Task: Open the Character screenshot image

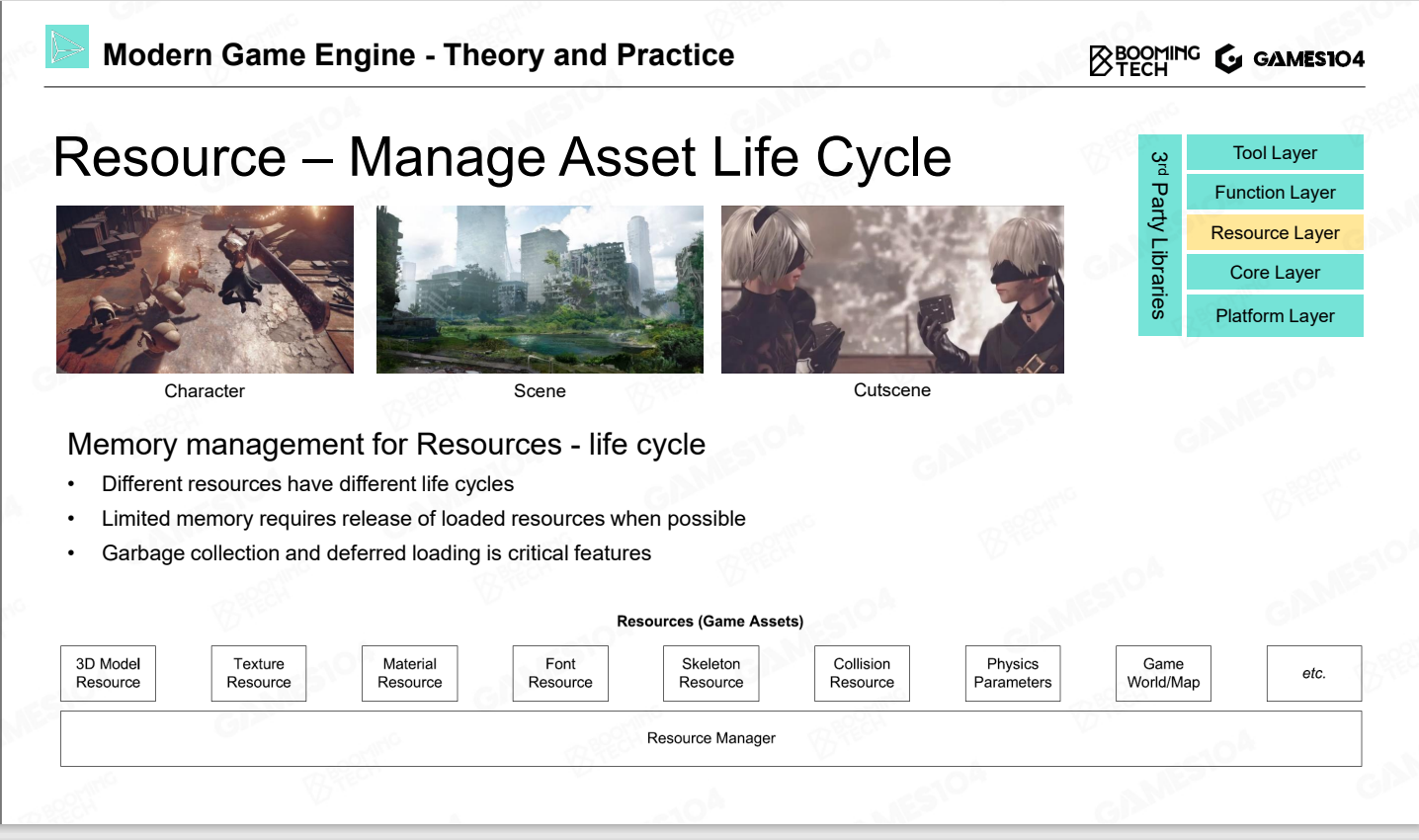Action: pos(205,290)
